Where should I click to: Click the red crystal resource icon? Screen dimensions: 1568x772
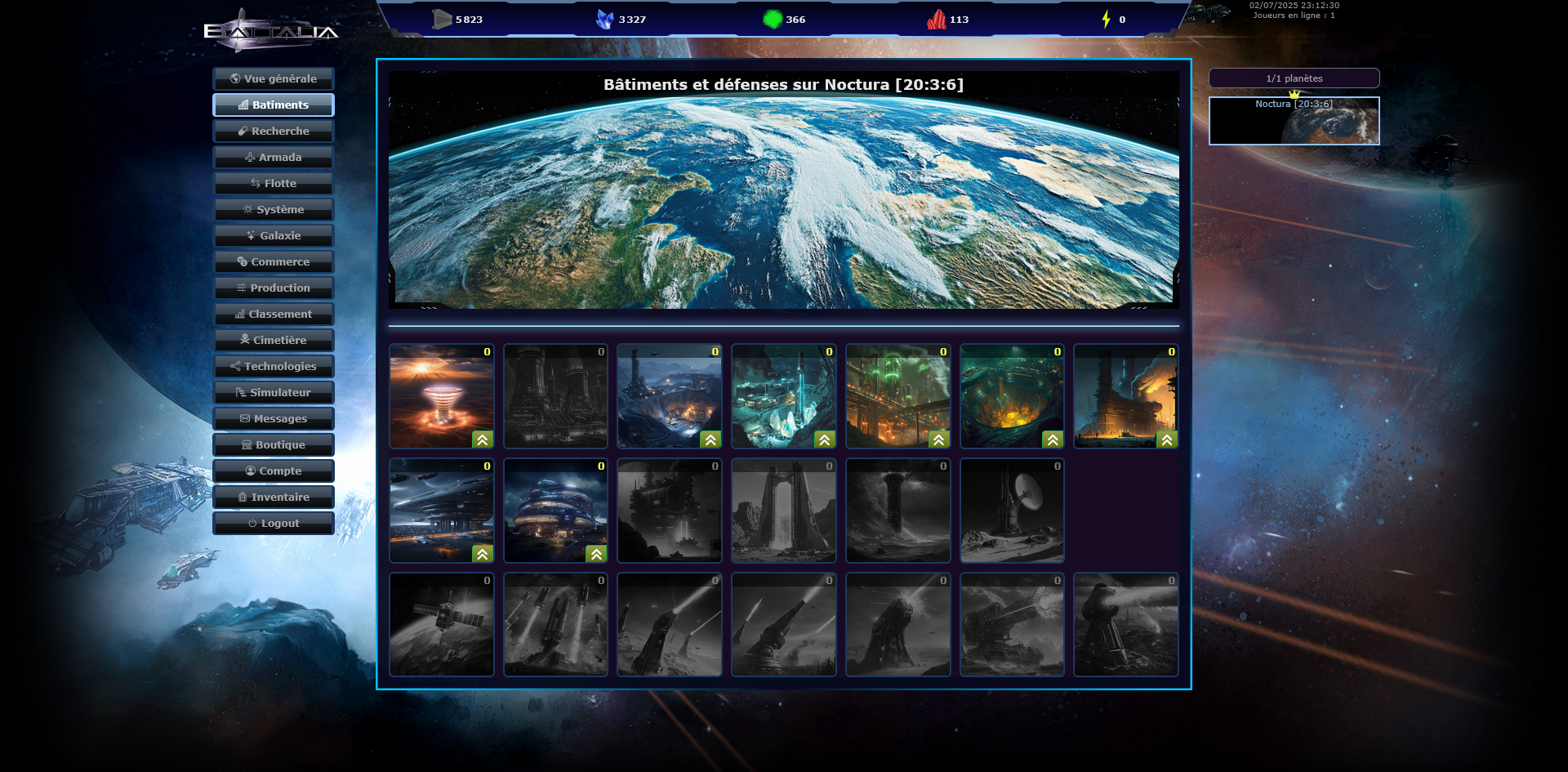click(x=937, y=19)
